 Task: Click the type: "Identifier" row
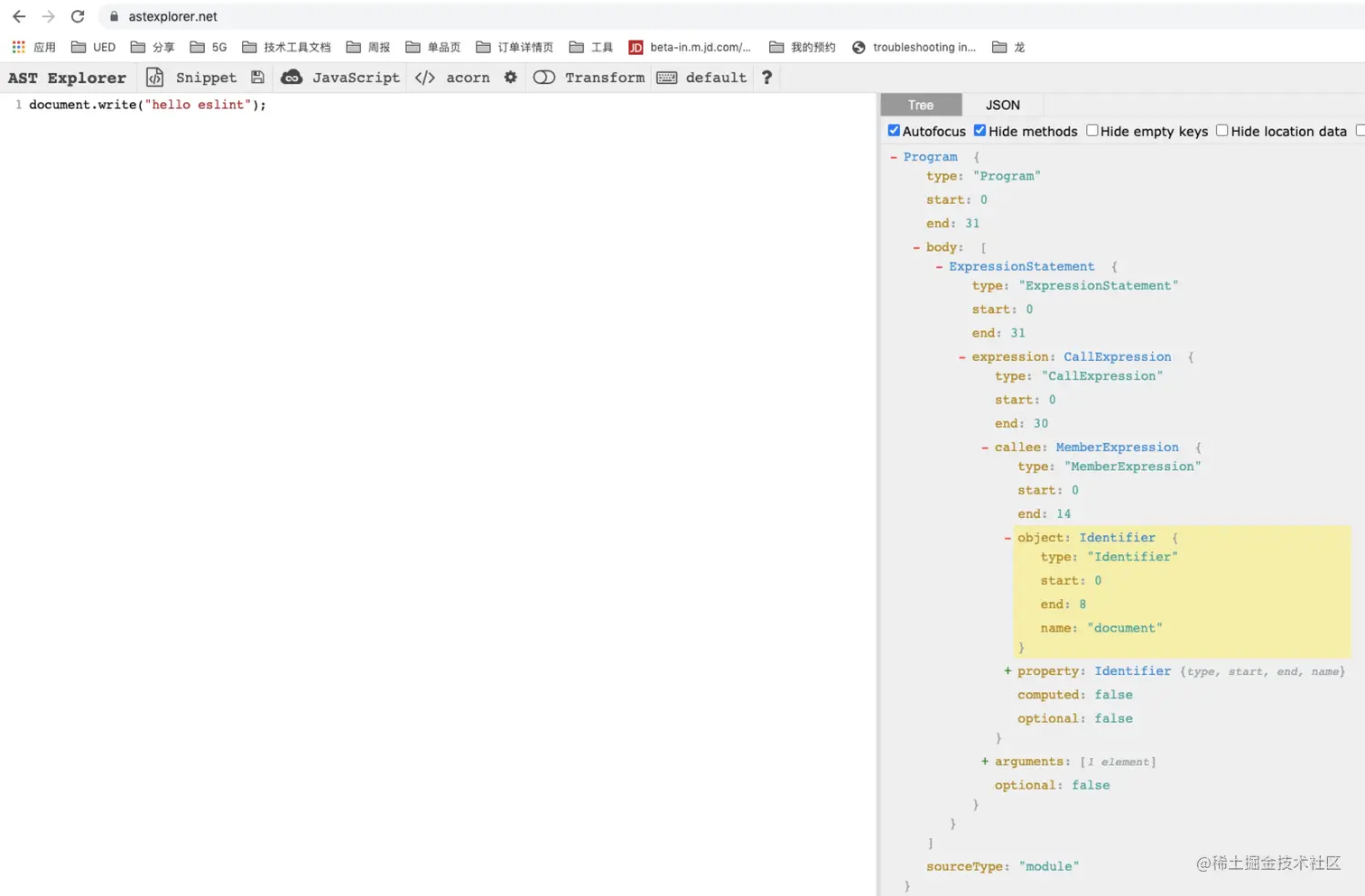tap(1109, 557)
